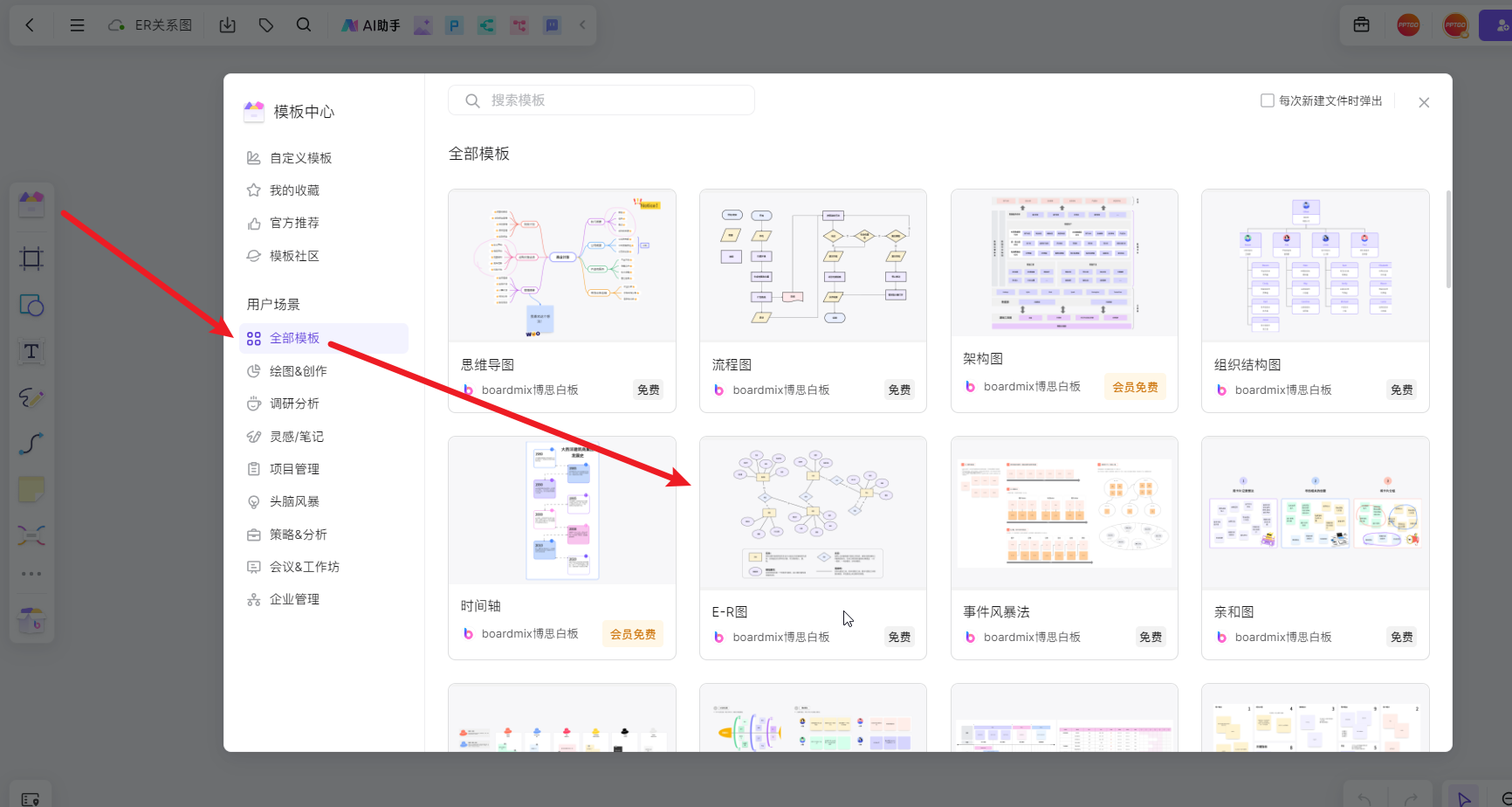
Task: Focus the 搜索模板 search field
Action: click(601, 100)
